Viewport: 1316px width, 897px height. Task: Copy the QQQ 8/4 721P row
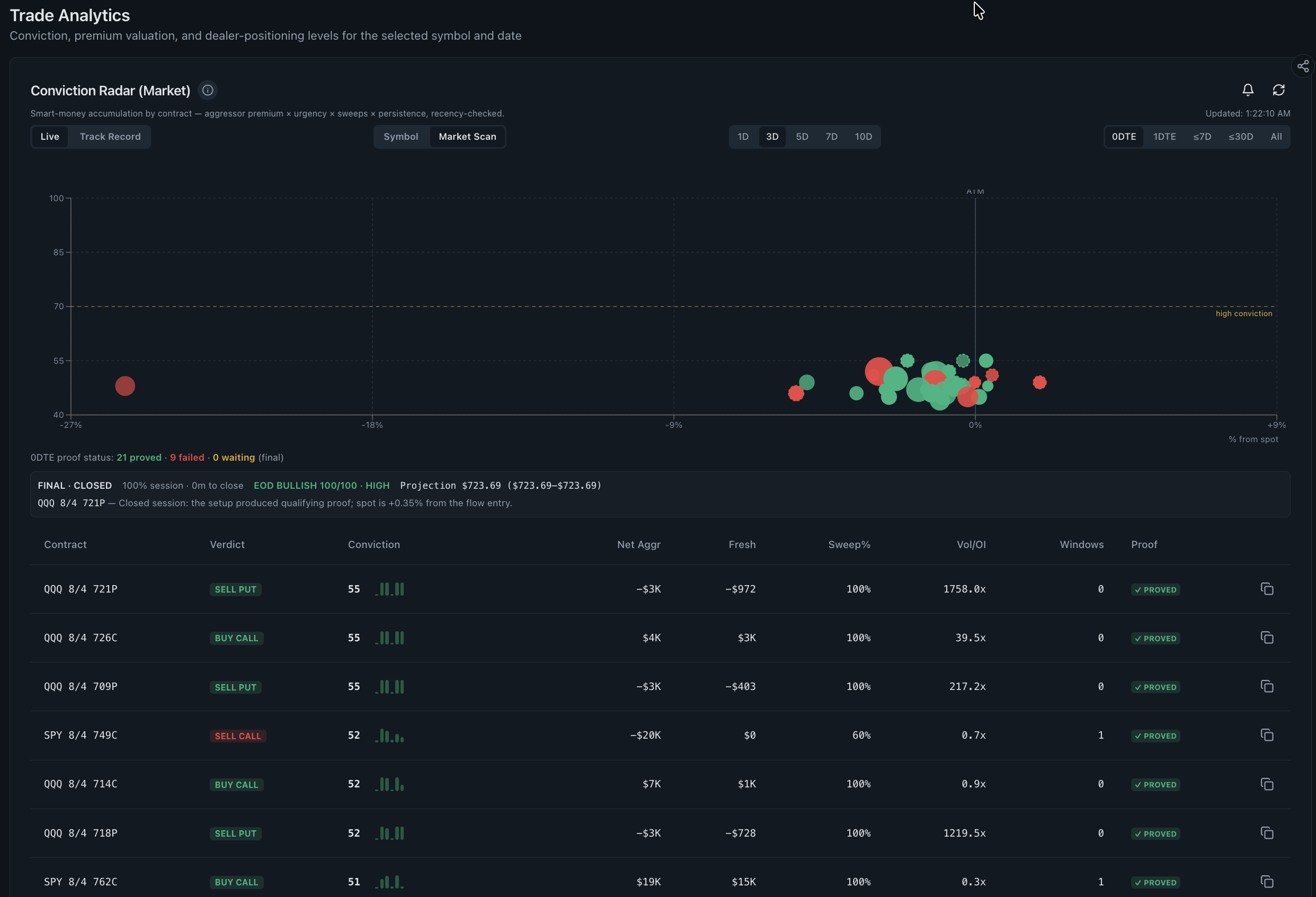[1267, 589]
